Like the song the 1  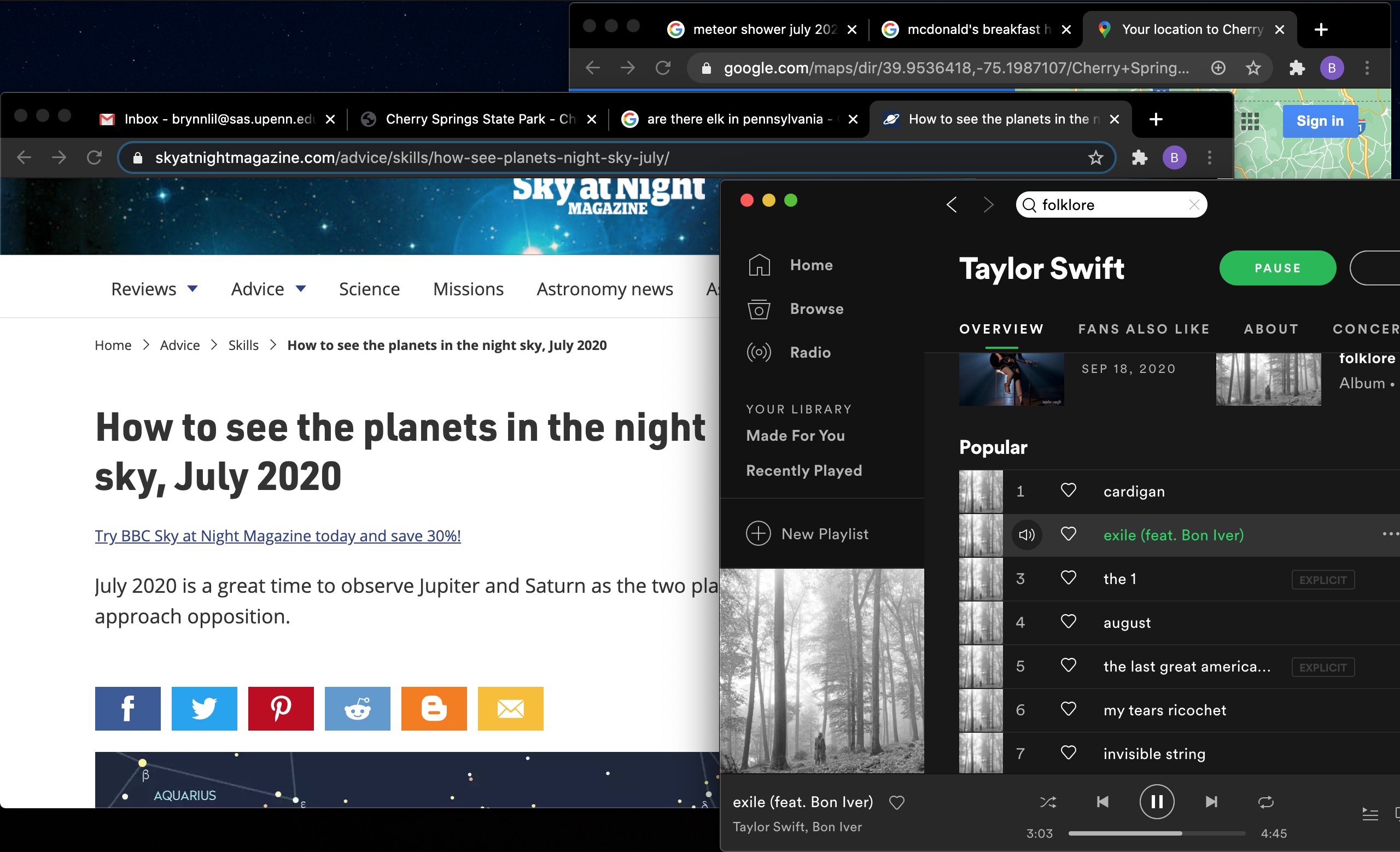point(1069,577)
